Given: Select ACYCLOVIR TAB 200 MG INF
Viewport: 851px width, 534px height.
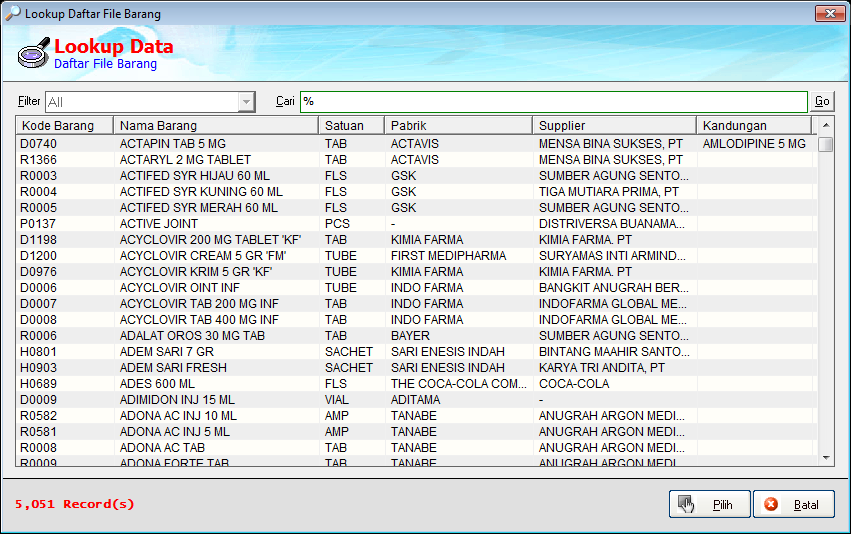Looking at the screenshot, I should [416, 304].
